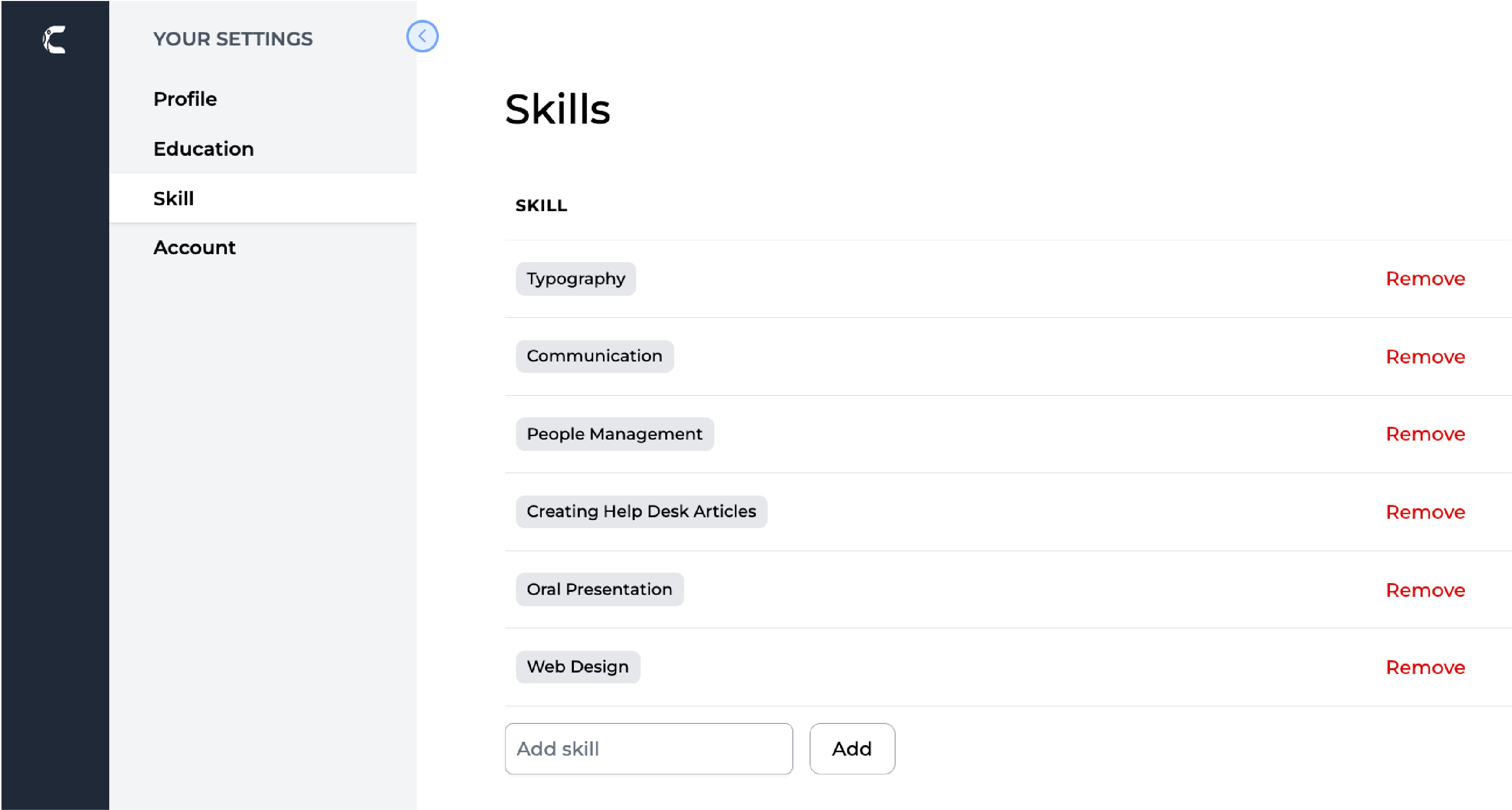Viewport: 1512px width, 810px height.
Task: Click the Web Design skill chip
Action: pyautogui.click(x=577, y=667)
